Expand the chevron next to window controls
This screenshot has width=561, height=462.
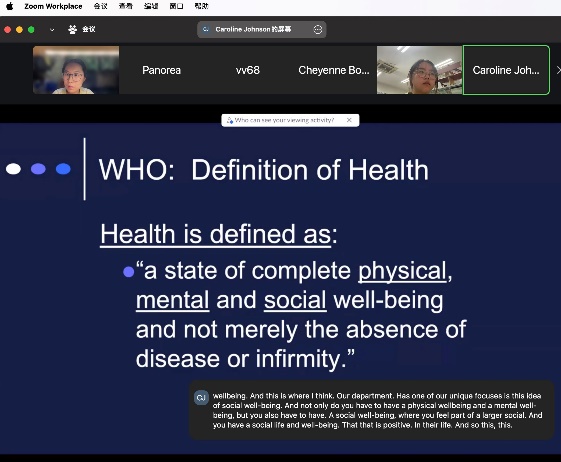(52, 30)
